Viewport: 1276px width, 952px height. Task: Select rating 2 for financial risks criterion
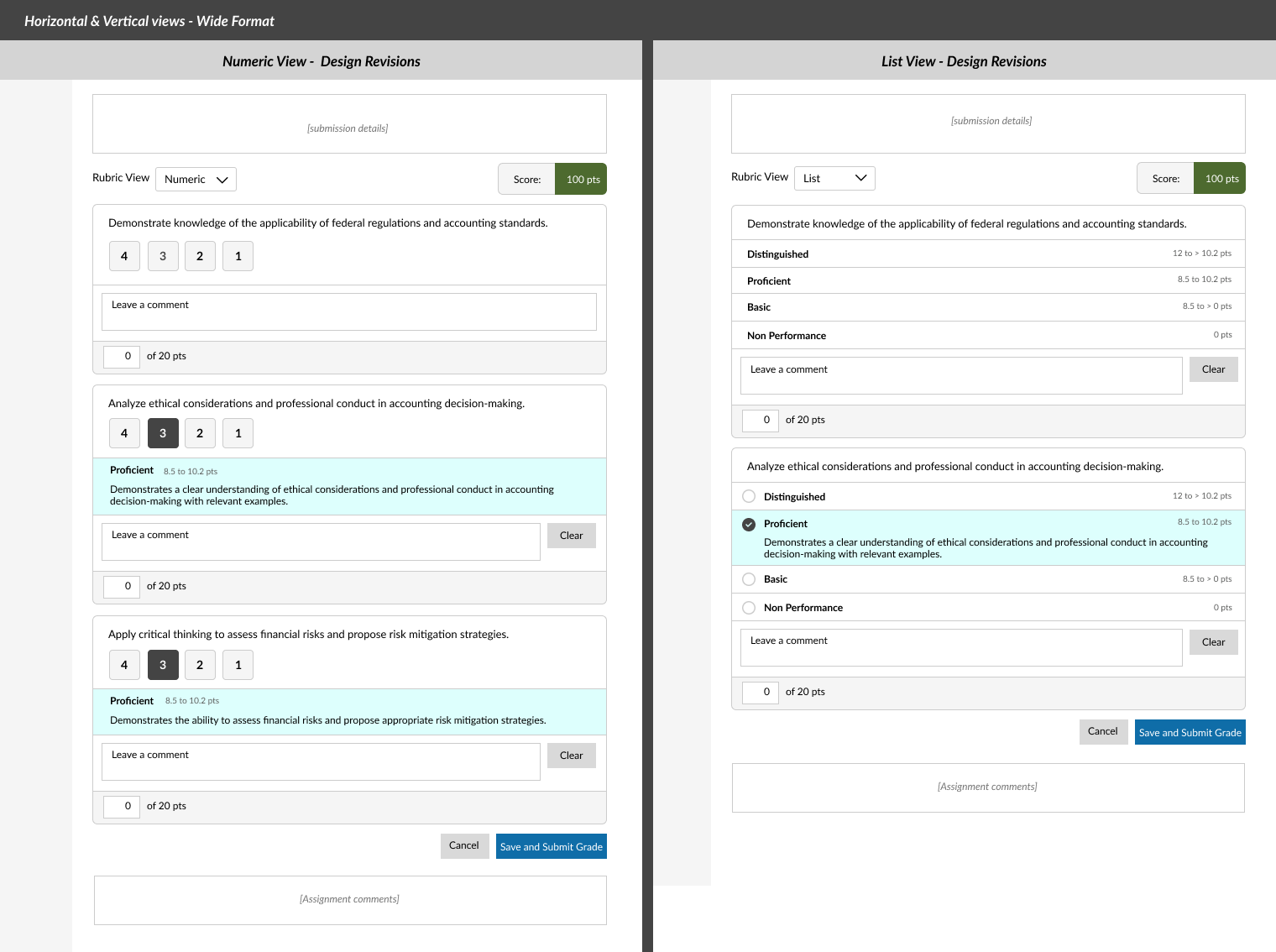[200, 665]
